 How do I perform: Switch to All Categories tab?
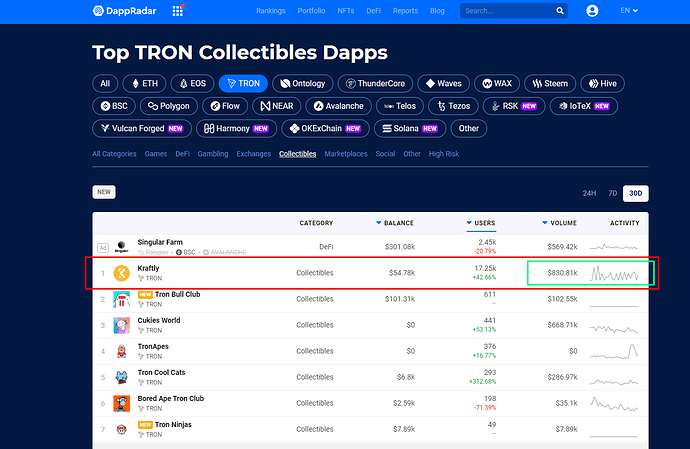pyautogui.click(x=114, y=154)
